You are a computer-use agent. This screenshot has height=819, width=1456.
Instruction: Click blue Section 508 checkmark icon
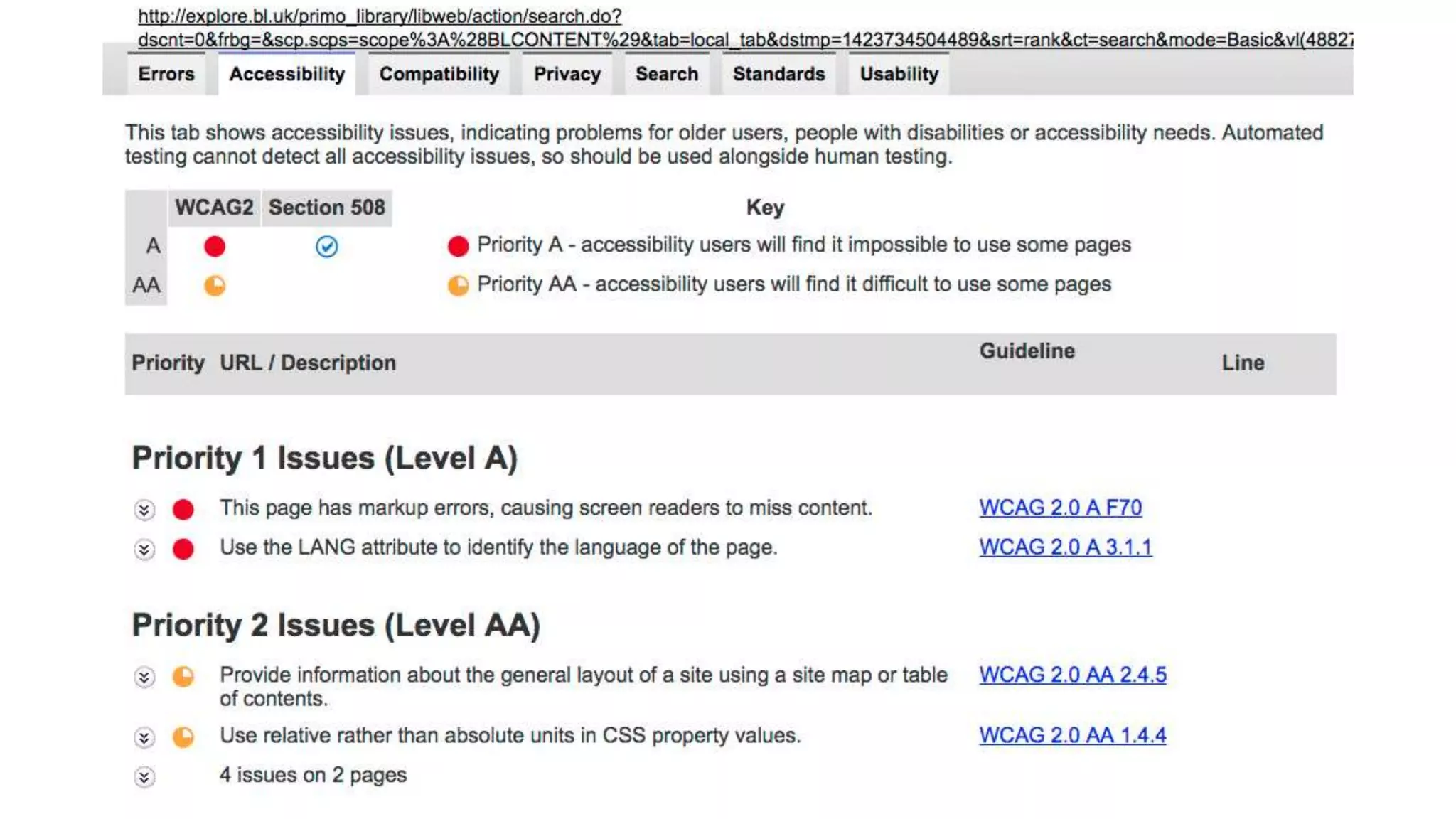(326, 247)
